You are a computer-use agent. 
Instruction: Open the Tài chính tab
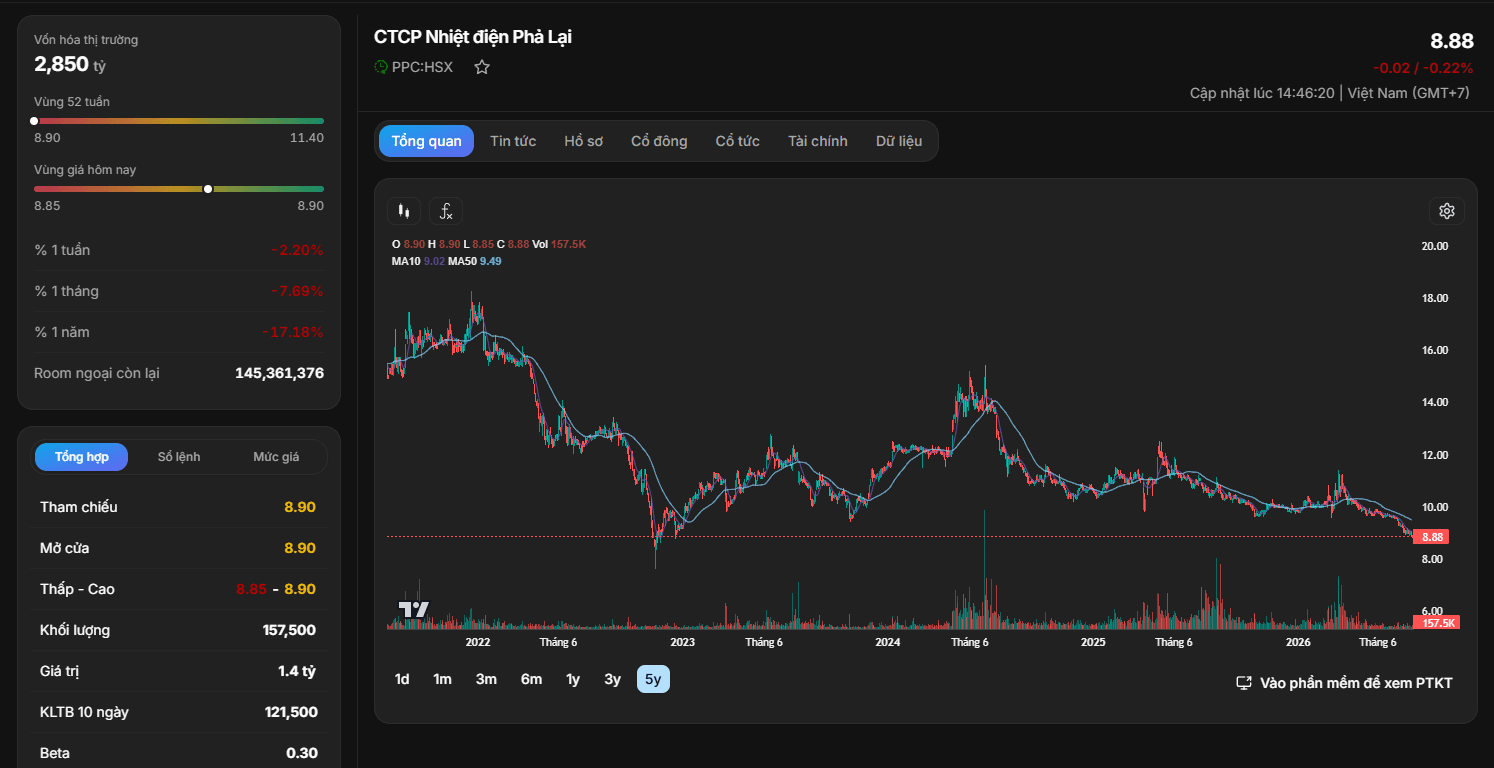[x=817, y=141]
